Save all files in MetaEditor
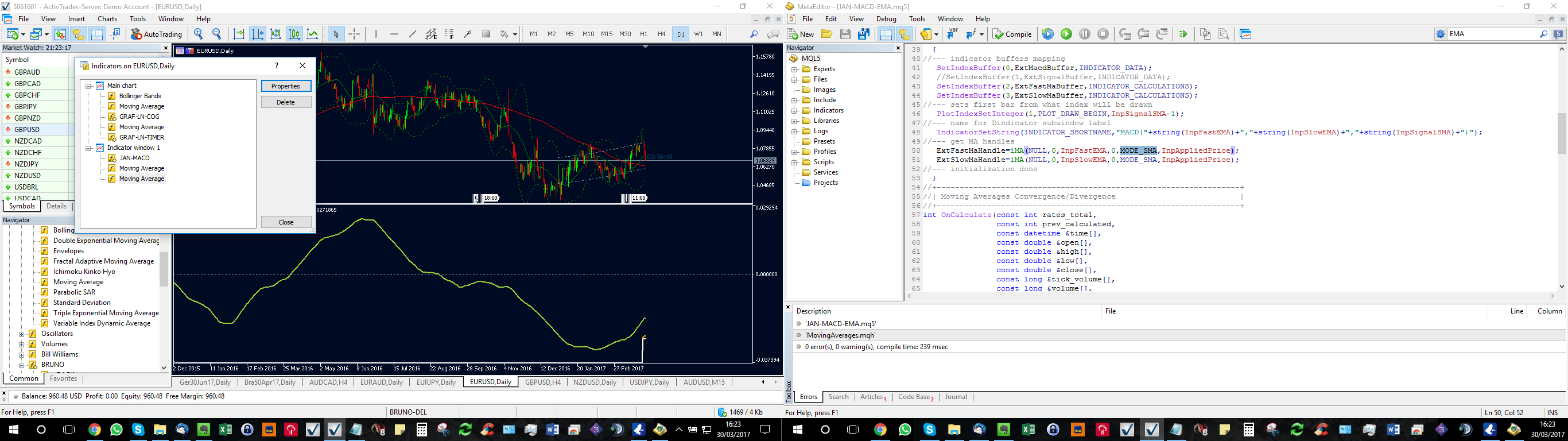This screenshot has width=1568, height=441. (863, 34)
